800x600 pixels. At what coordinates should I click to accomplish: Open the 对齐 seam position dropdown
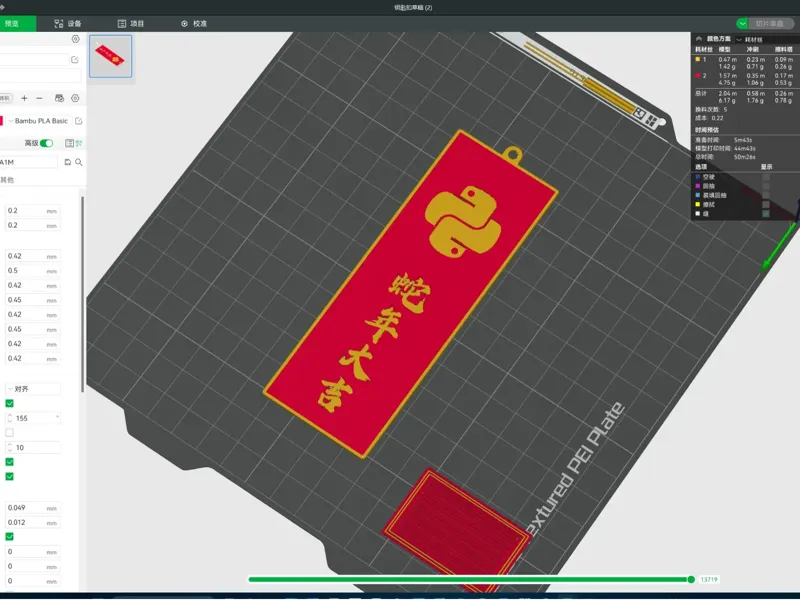pyautogui.click(x=33, y=389)
